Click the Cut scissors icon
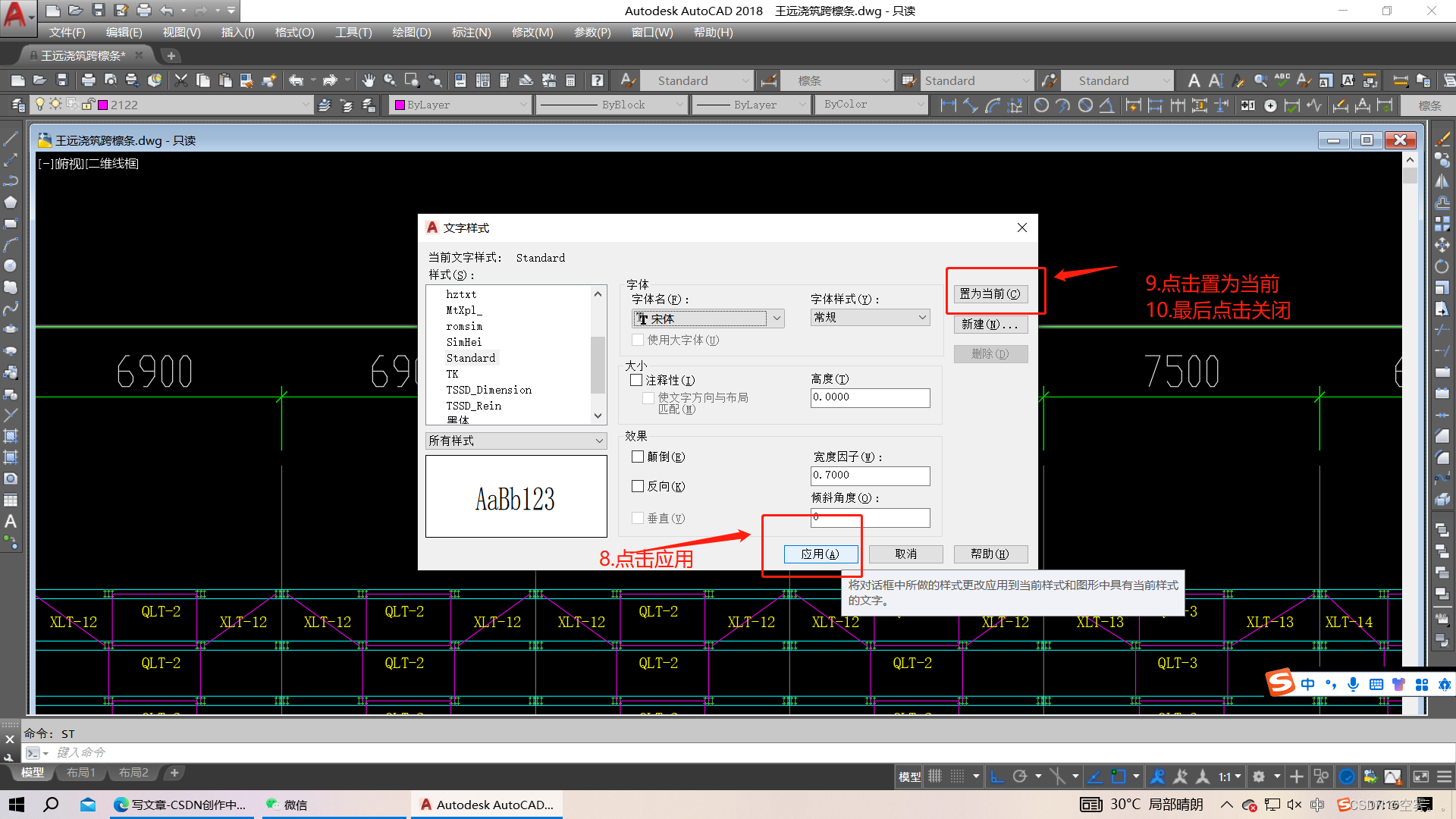This screenshot has width=1456, height=819. tap(180, 80)
